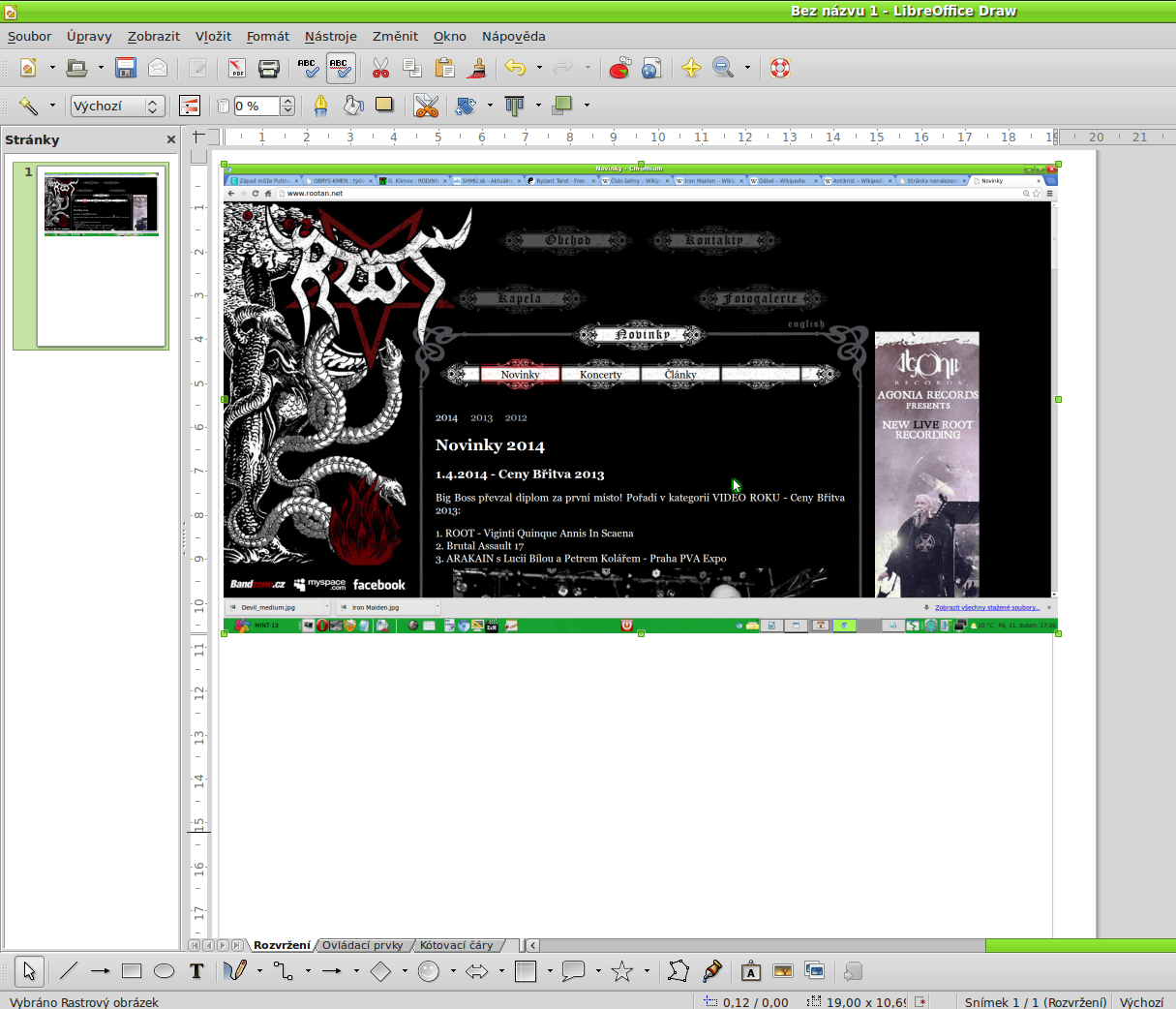Switch to the Kótovací čáry layer tab
Screen dimensions: 1176x1009
click(x=457, y=945)
